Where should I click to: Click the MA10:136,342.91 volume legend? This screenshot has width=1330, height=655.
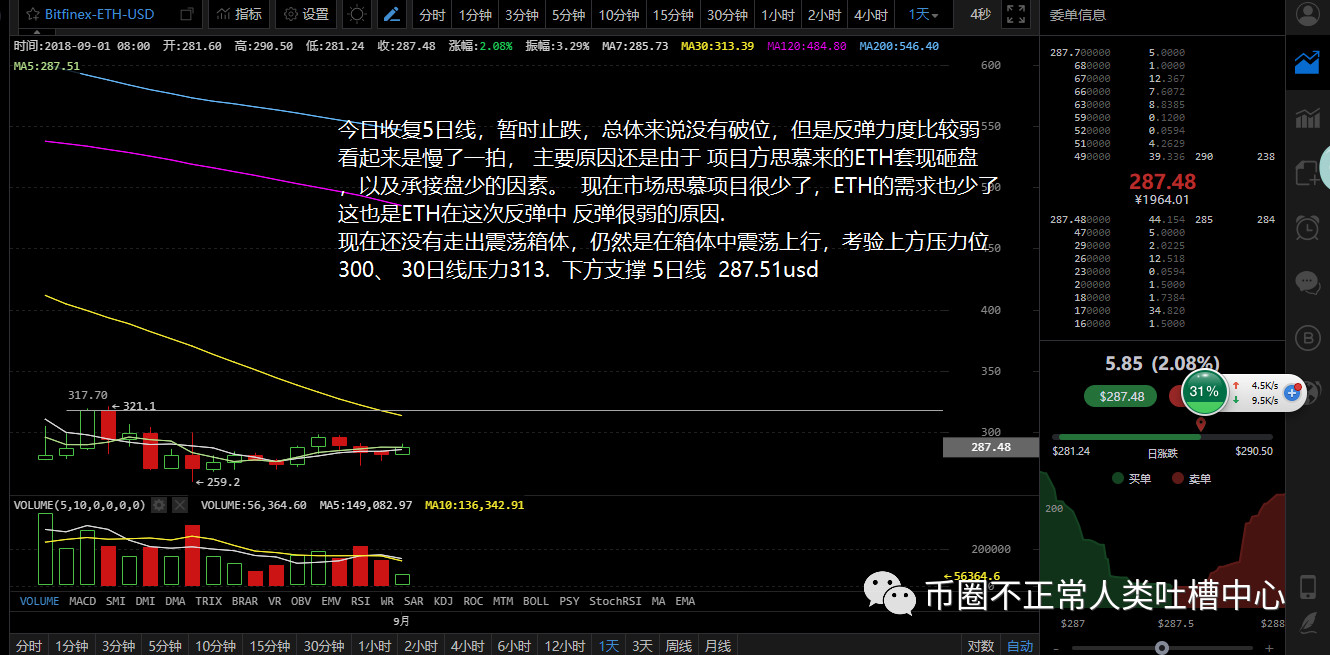coord(474,505)
